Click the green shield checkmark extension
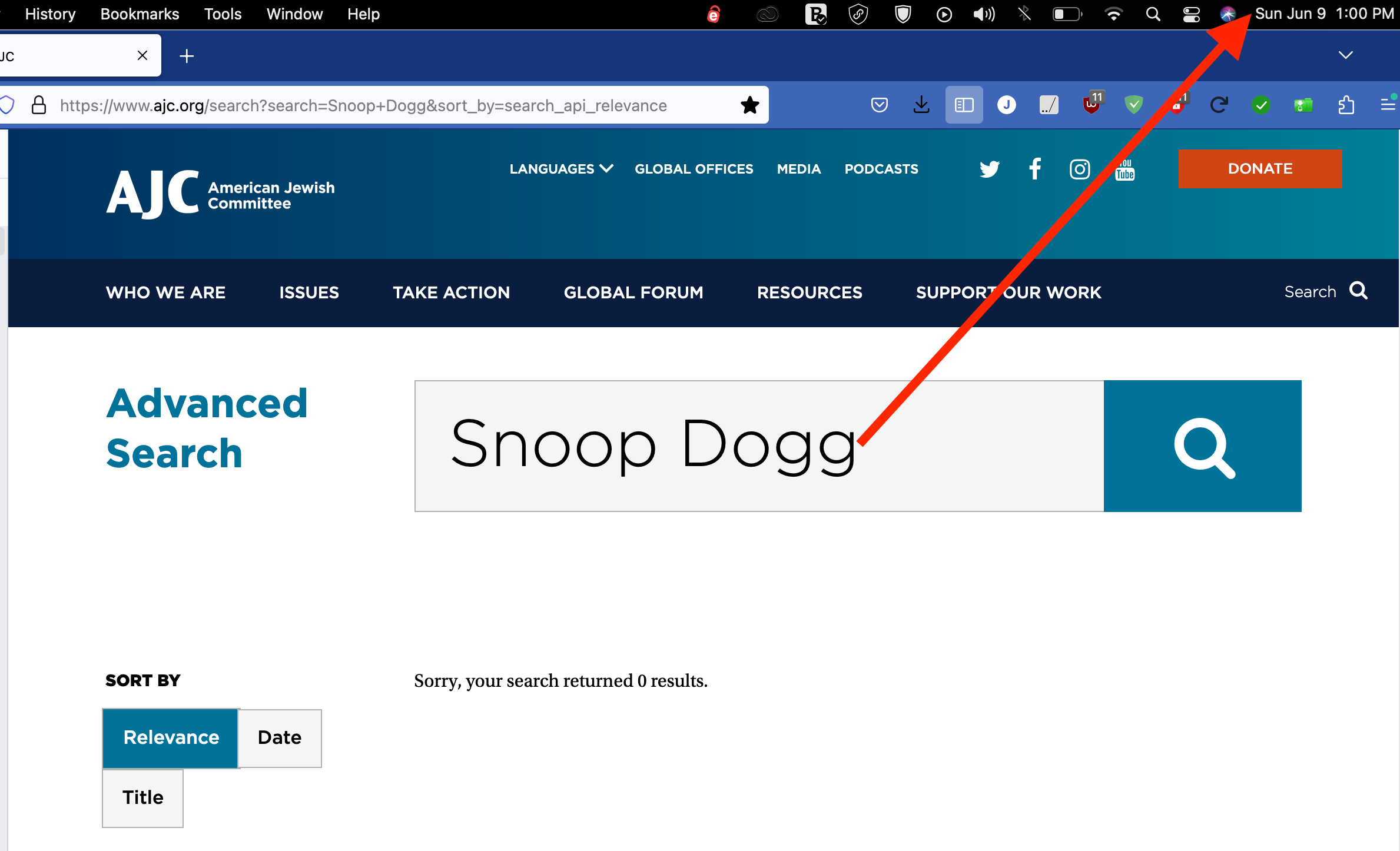Viewport: 1400px width, 851px height. click(1133, 105)
